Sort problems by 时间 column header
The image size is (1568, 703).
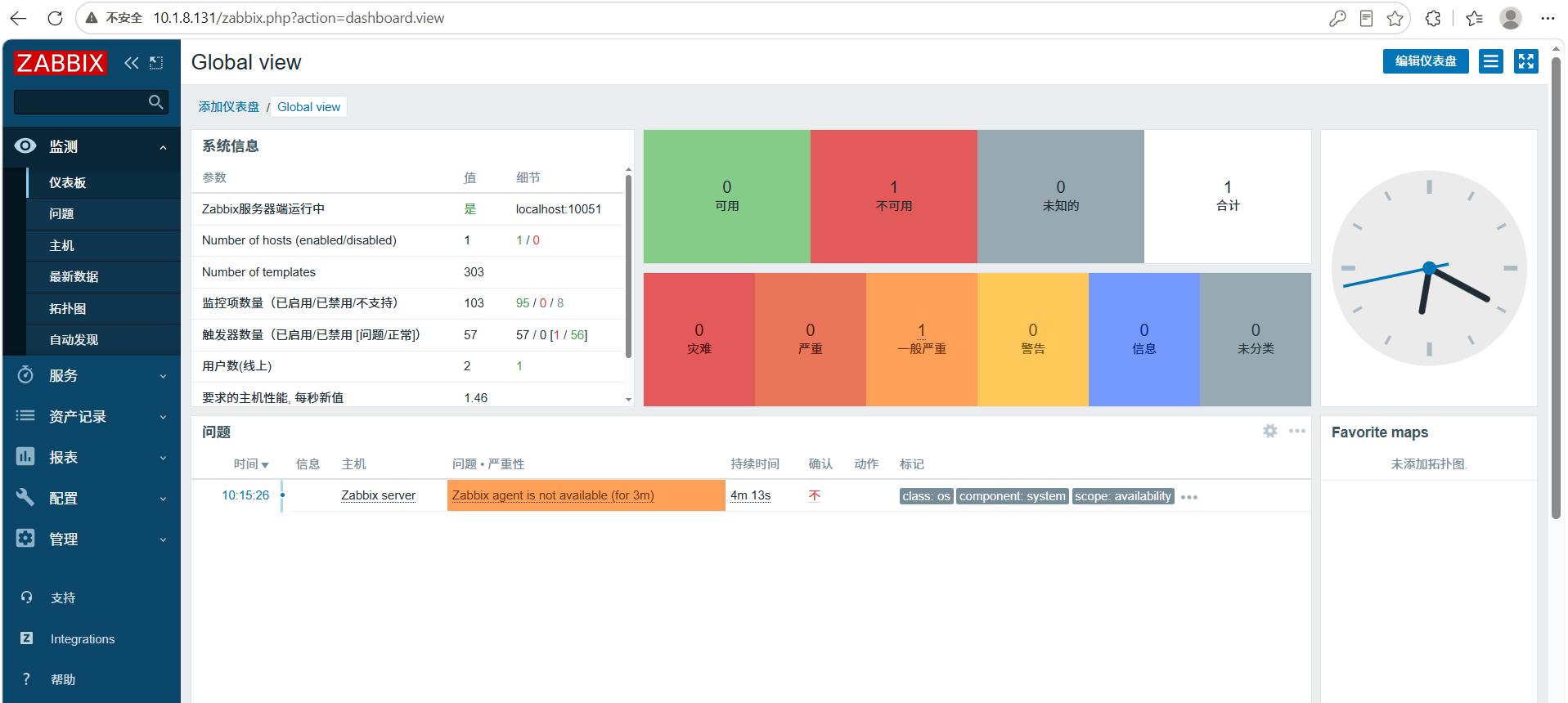point(251,464)
